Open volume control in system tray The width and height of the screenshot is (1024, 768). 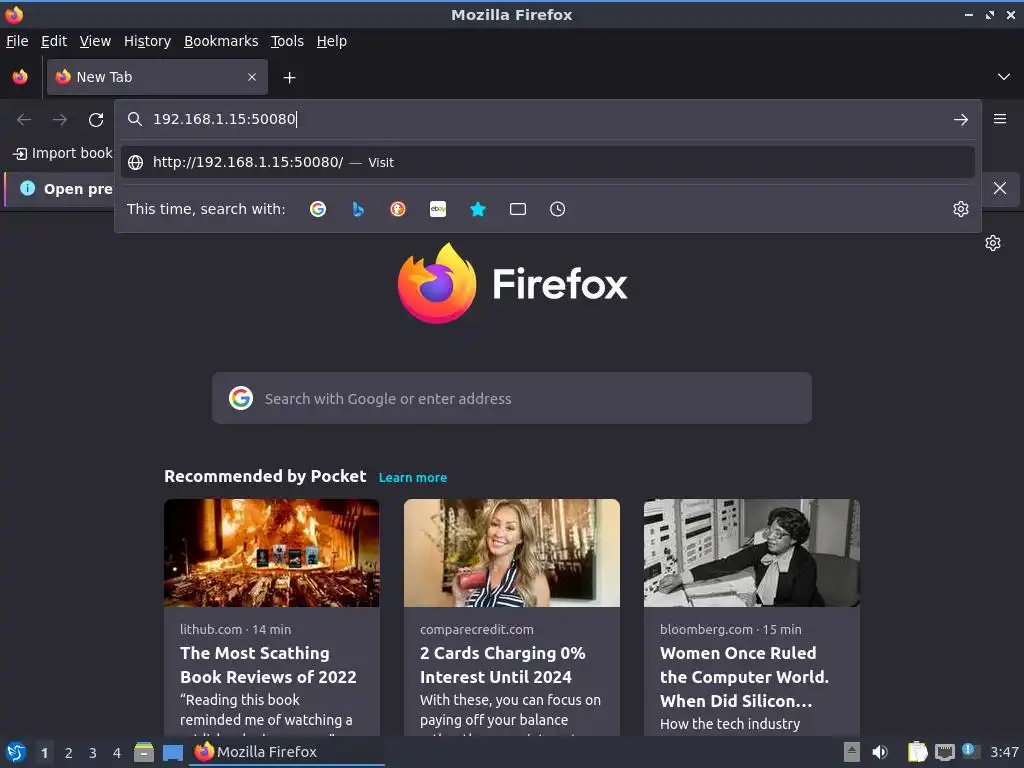[880, 752]
